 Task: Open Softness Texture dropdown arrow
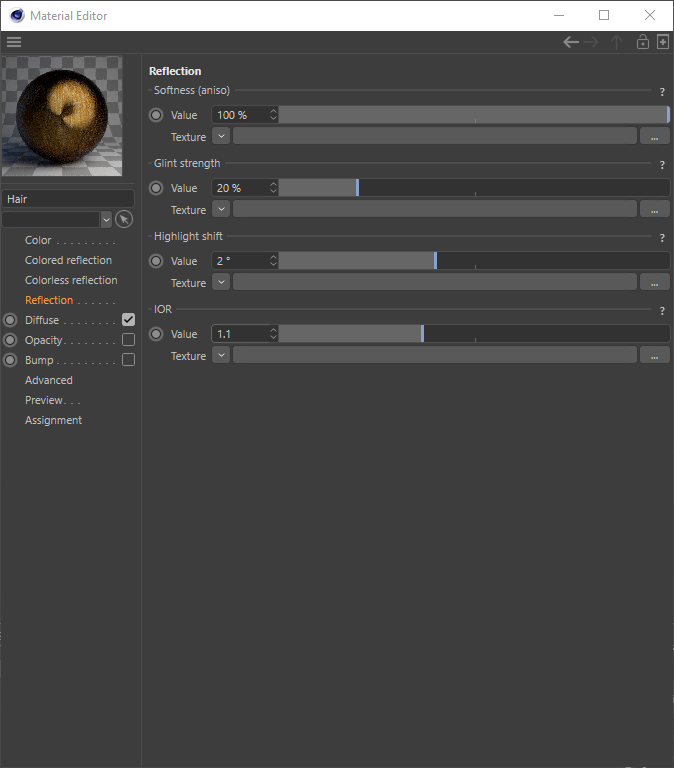[x=221, y=136]
